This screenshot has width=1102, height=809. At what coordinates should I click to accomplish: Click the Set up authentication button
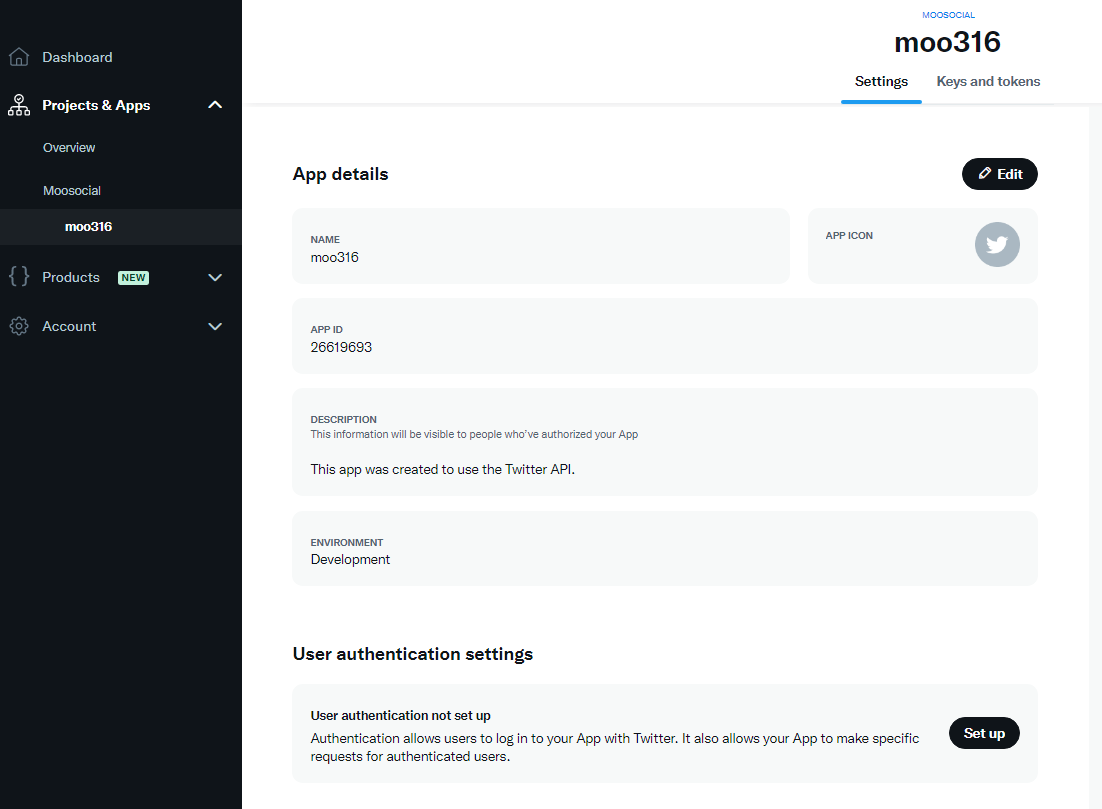[984, 733]
